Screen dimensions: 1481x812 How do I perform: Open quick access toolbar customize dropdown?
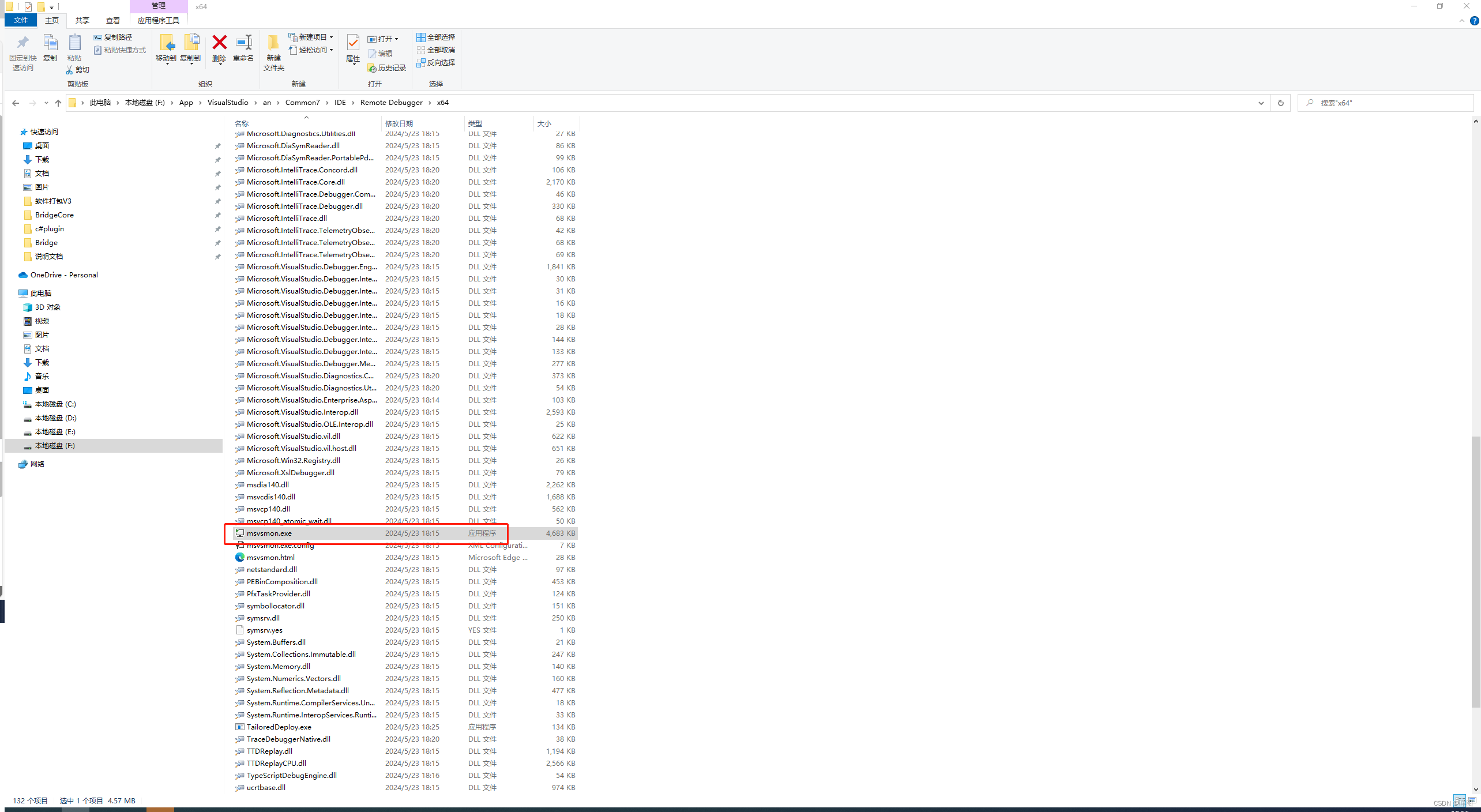pos(51,7)
